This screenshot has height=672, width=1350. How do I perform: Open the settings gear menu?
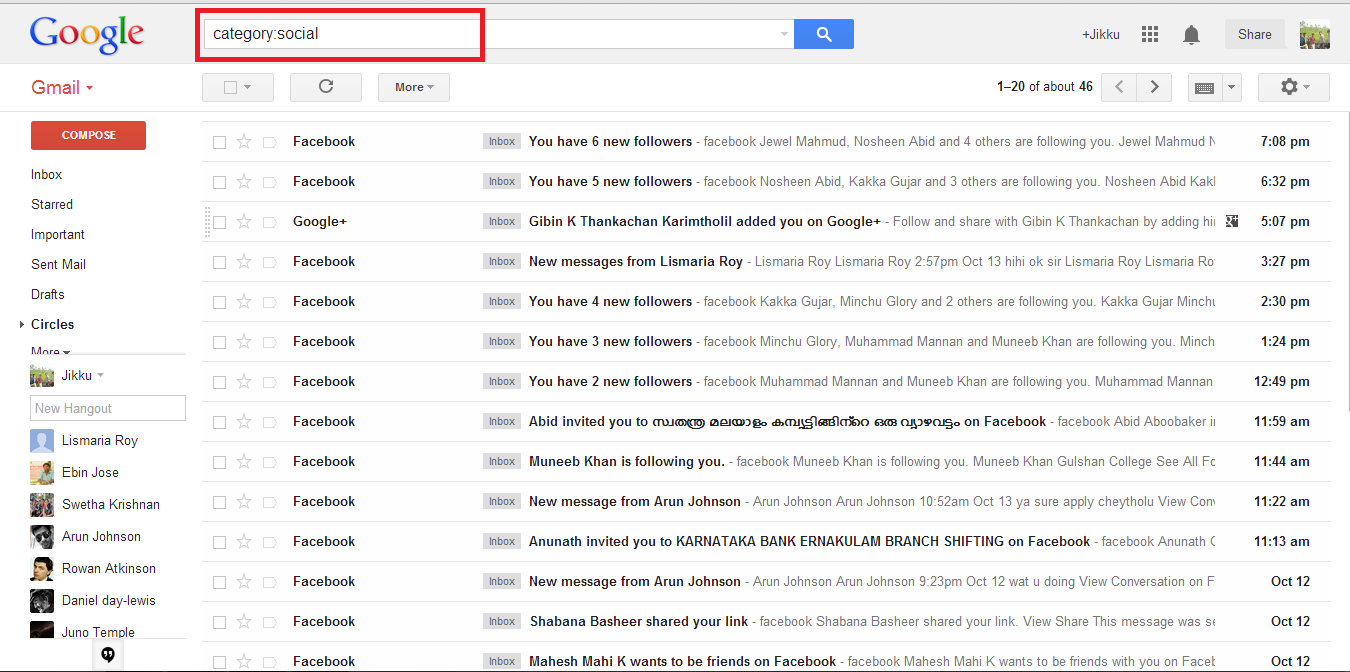[x=1293, y=87]
